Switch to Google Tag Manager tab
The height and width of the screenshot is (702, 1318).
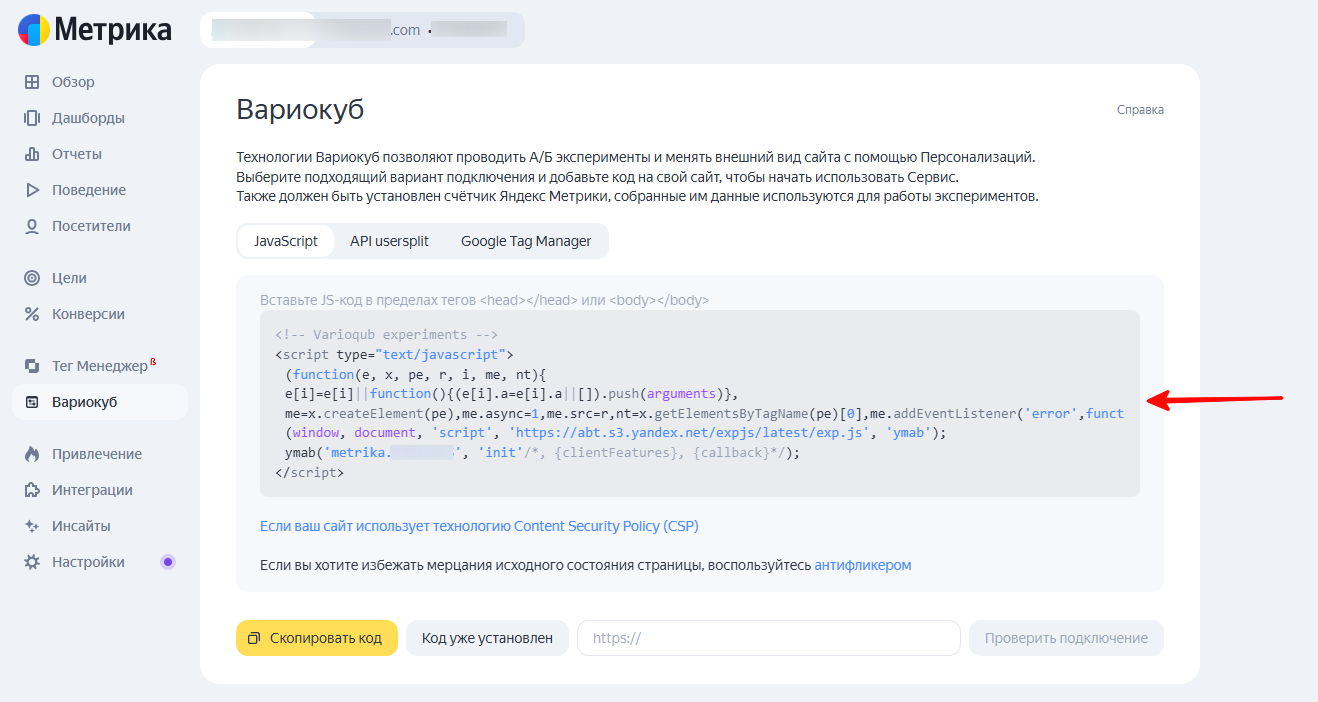pyautogui.click(x=526, y=241)
